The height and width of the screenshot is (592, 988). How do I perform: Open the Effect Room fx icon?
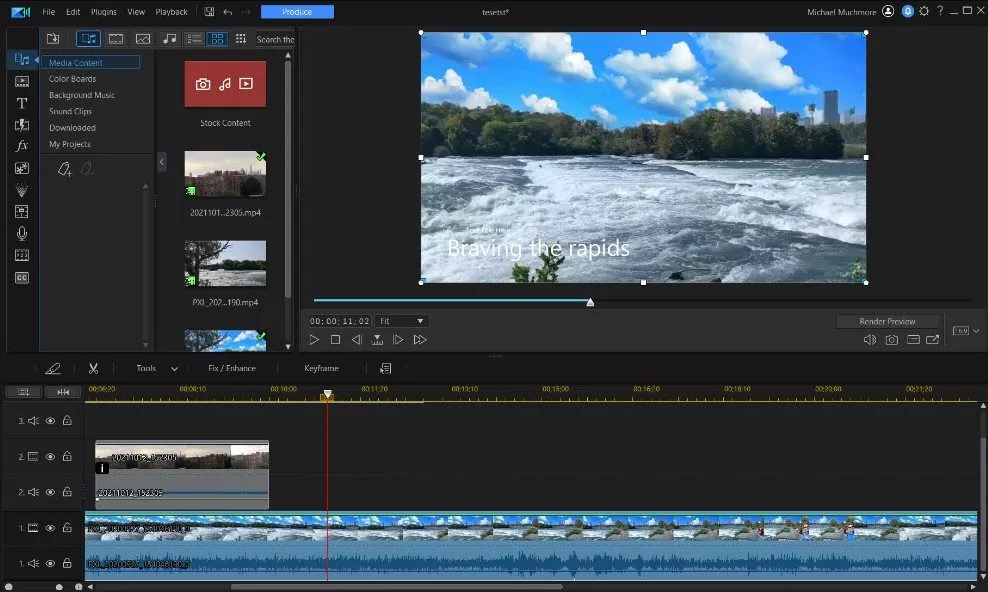pos(22,146)
